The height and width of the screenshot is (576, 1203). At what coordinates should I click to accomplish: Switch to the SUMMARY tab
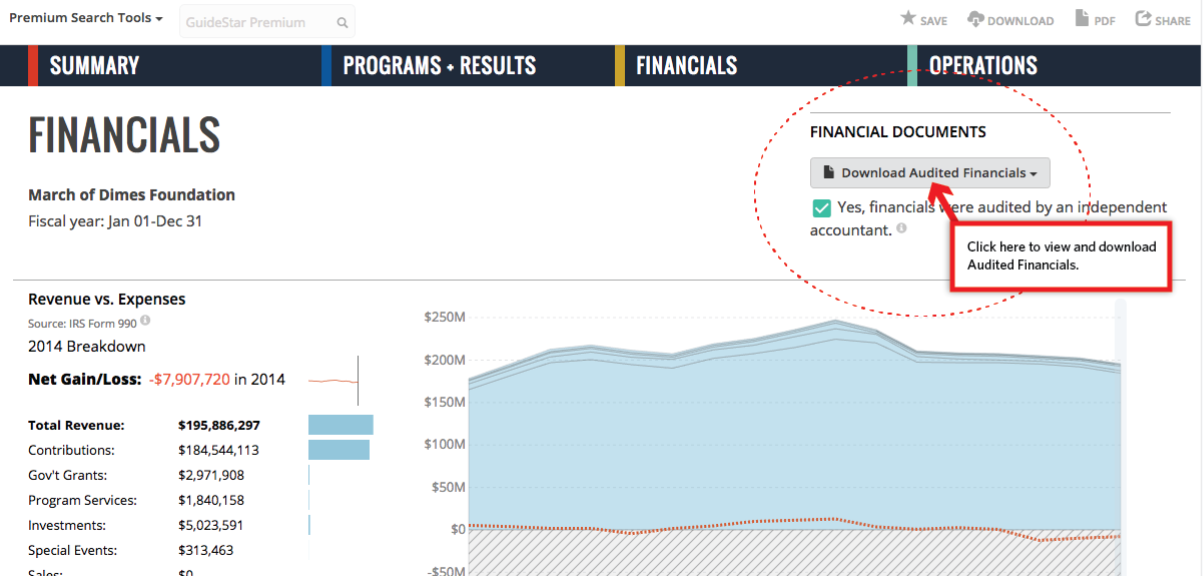tap(94, 65)
